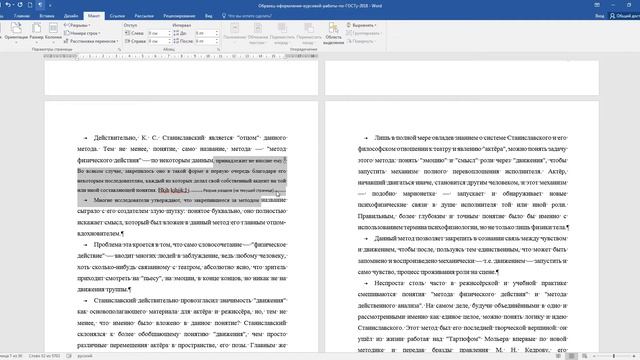Open the Вставка ribbon tab

tap(47, 16)
